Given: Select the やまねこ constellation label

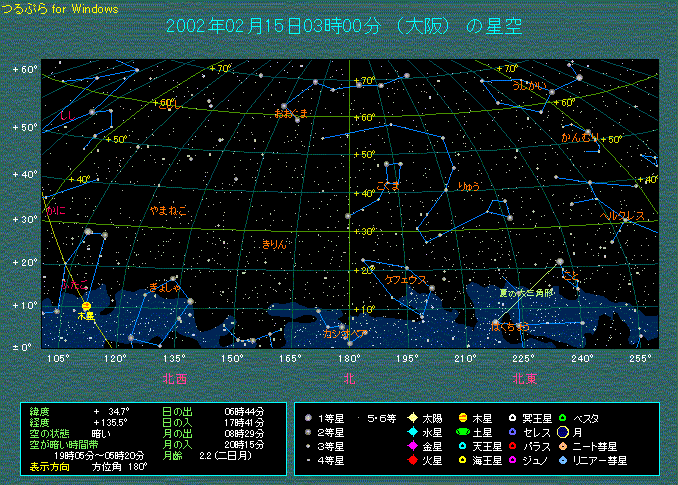Looking at the screenshot, I should coord(168,211).
